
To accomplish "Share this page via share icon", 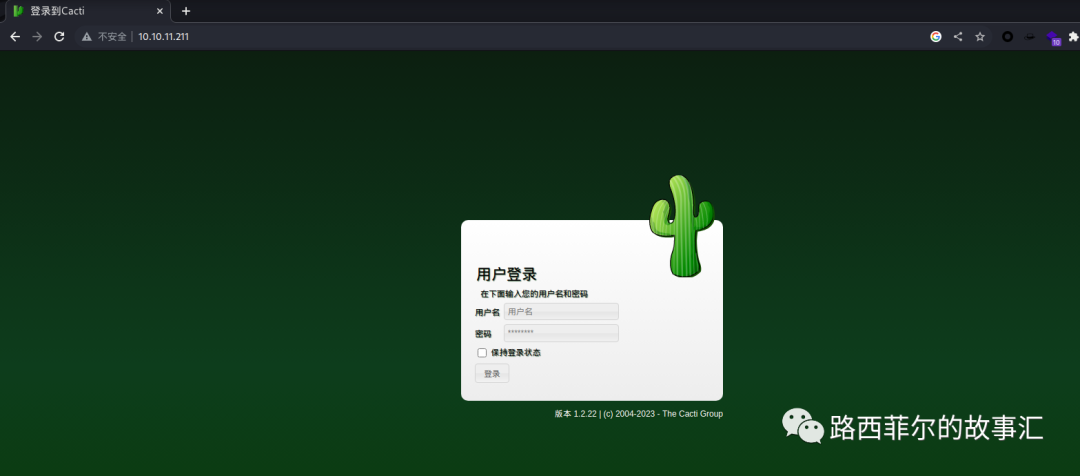I will pyautogui.click(x=957, y=37).
